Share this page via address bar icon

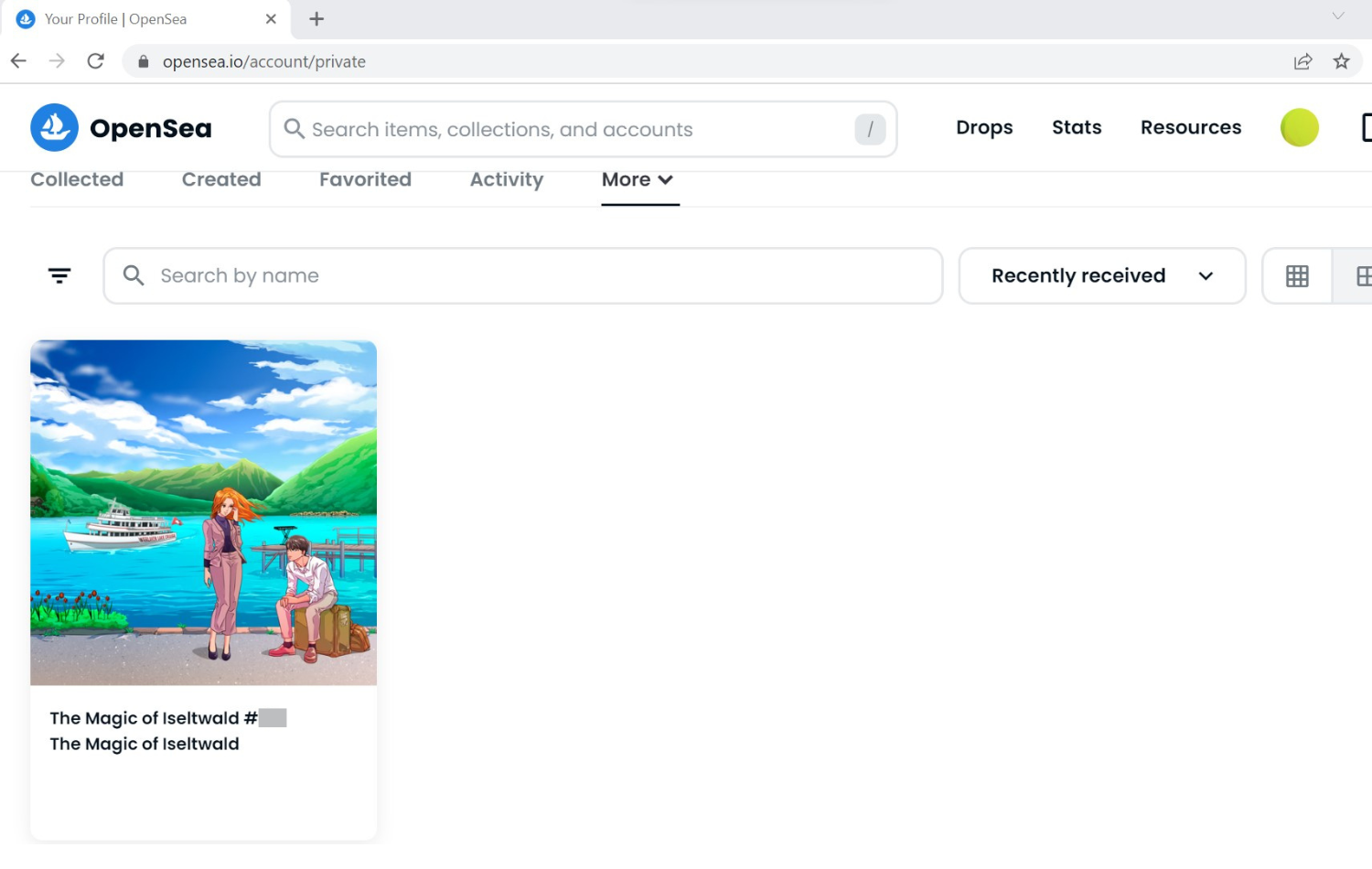point(1302,61)
